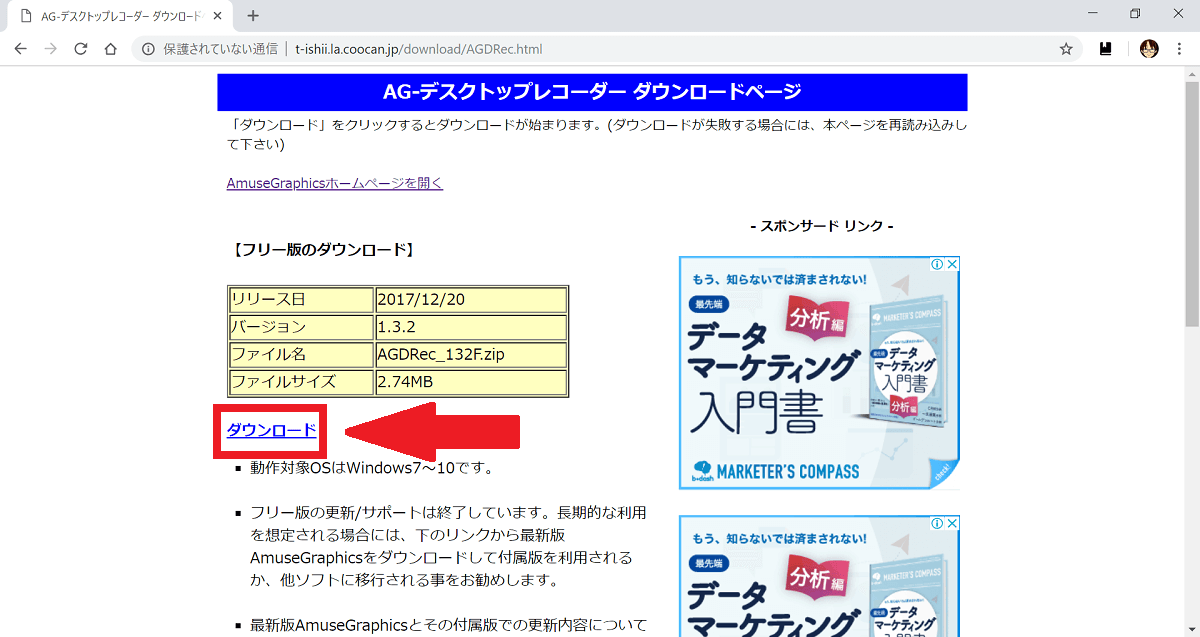This screenshot has height=637, width=1200.
Task: Click the 【フリー版のダウンロード】 heading
Action: click(321, 250)
